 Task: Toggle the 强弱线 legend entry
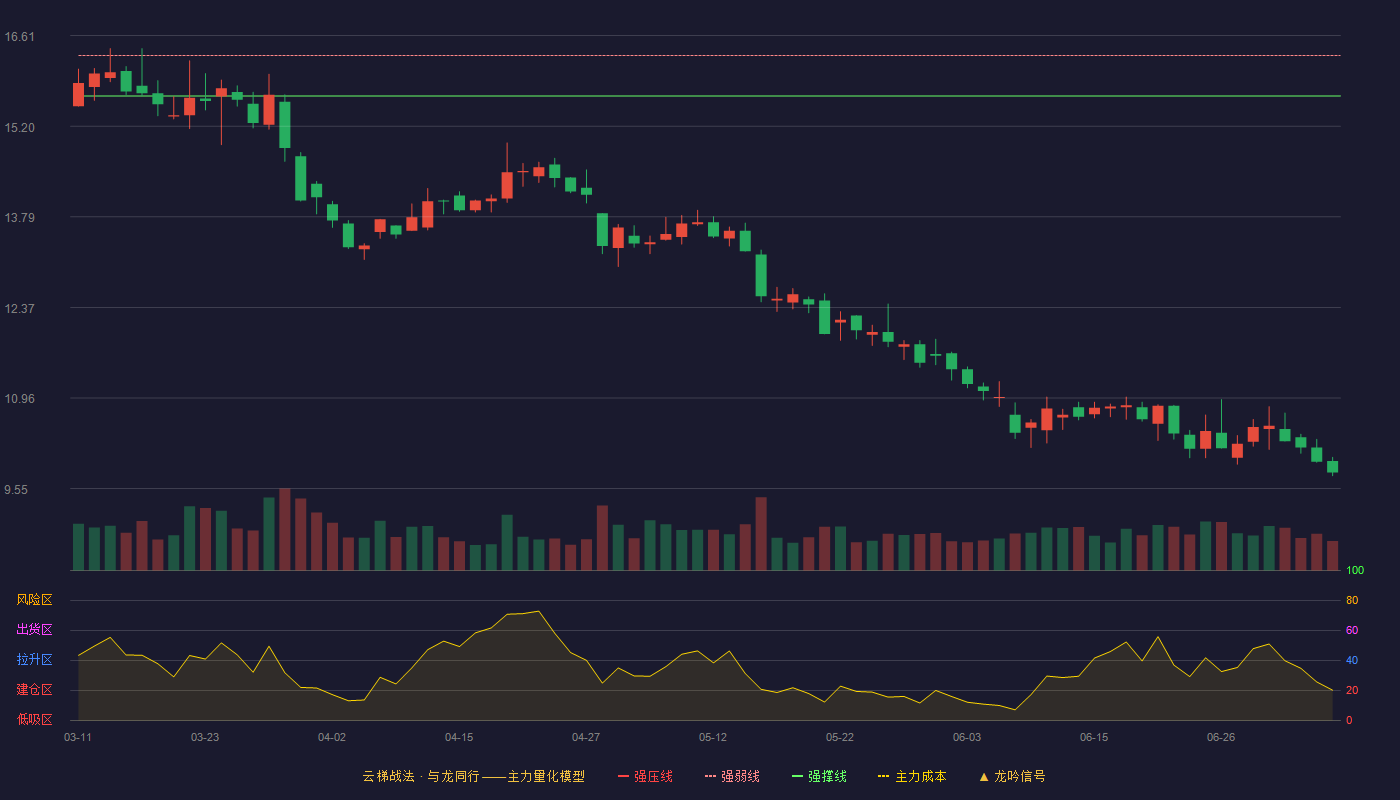click(732, 776)
